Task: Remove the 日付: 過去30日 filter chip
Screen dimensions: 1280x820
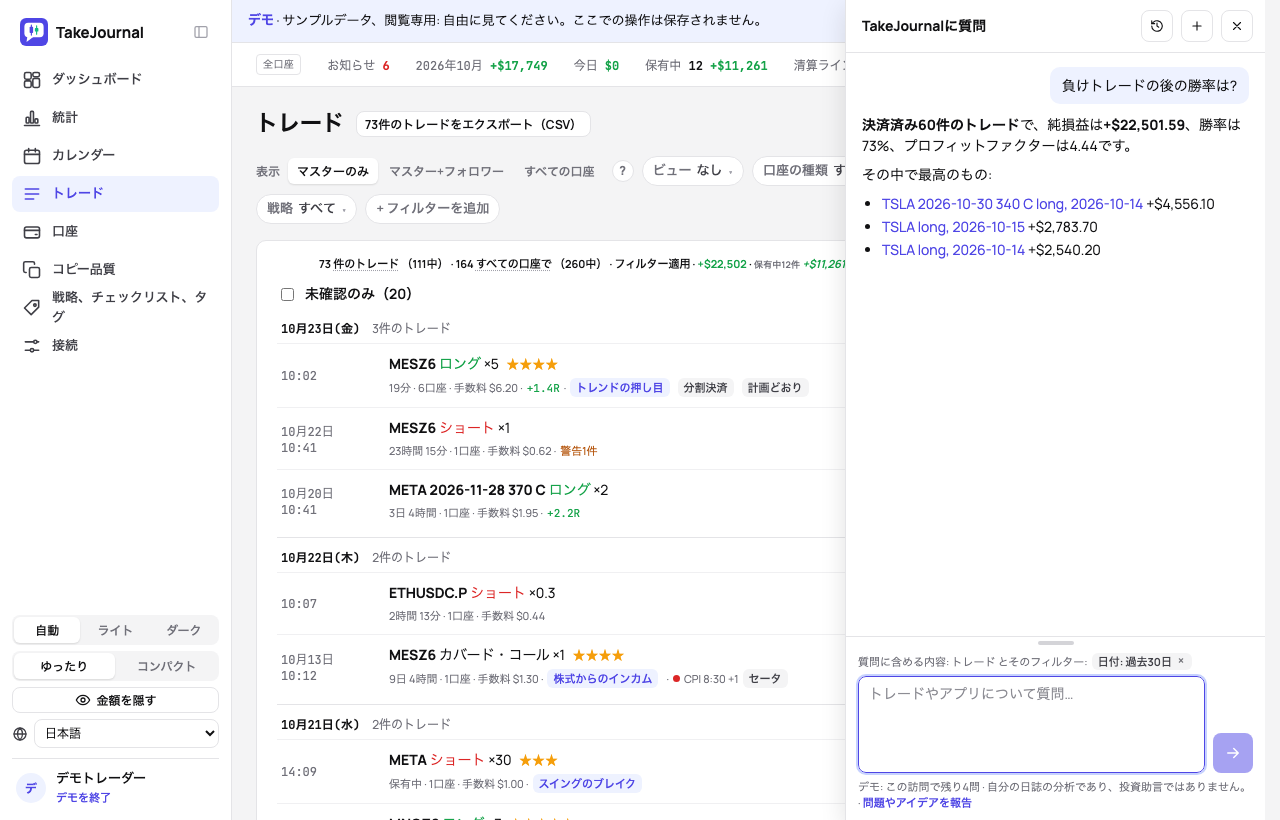Action: 1180,661
